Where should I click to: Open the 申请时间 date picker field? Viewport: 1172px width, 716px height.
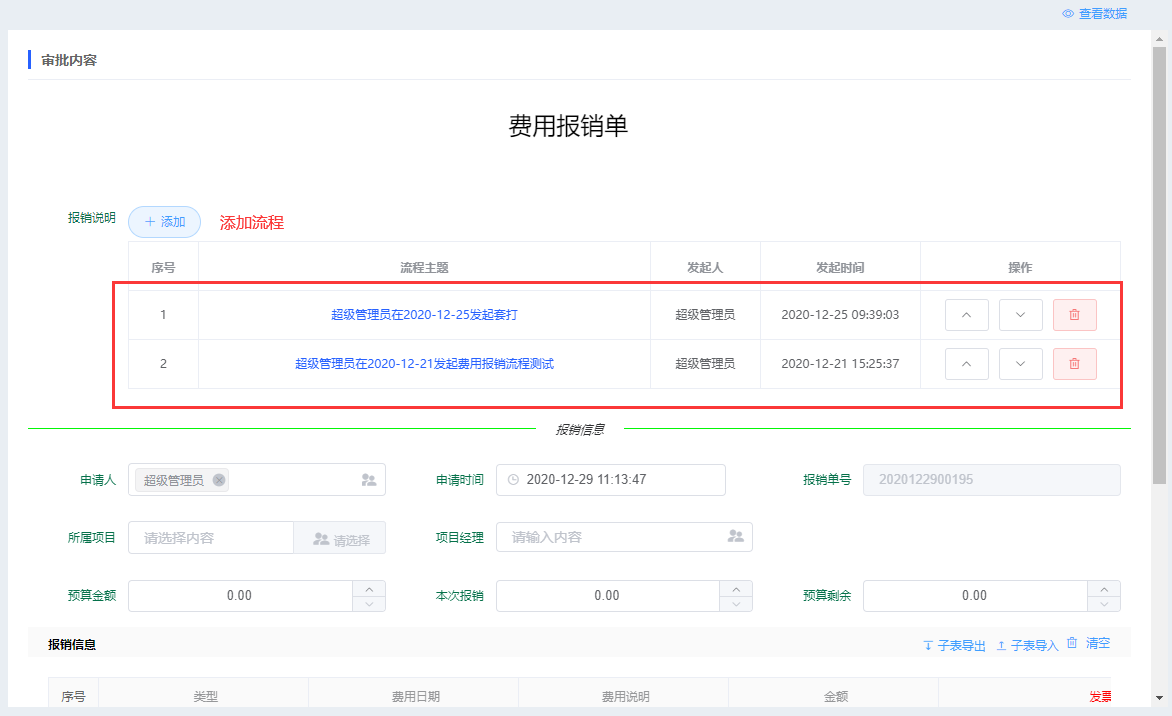(x=610, y=480)
